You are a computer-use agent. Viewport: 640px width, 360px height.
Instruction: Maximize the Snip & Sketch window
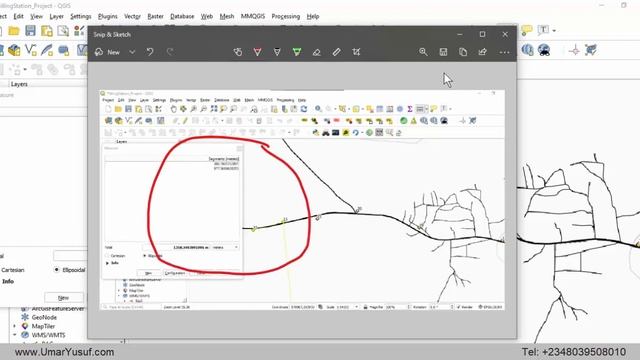pos(482,34)
